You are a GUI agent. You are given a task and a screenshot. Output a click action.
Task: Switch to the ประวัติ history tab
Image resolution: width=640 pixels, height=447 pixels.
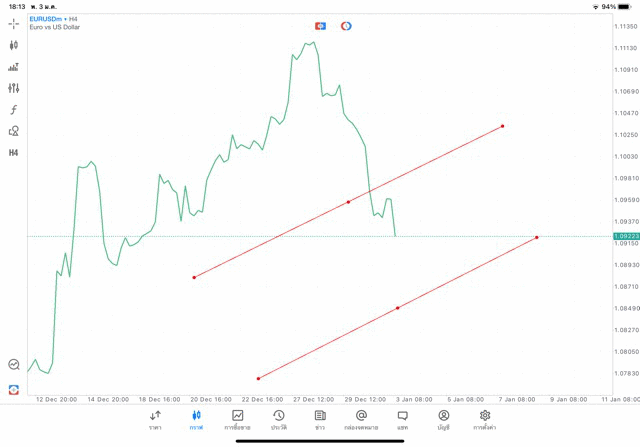(x=279, y=420)
